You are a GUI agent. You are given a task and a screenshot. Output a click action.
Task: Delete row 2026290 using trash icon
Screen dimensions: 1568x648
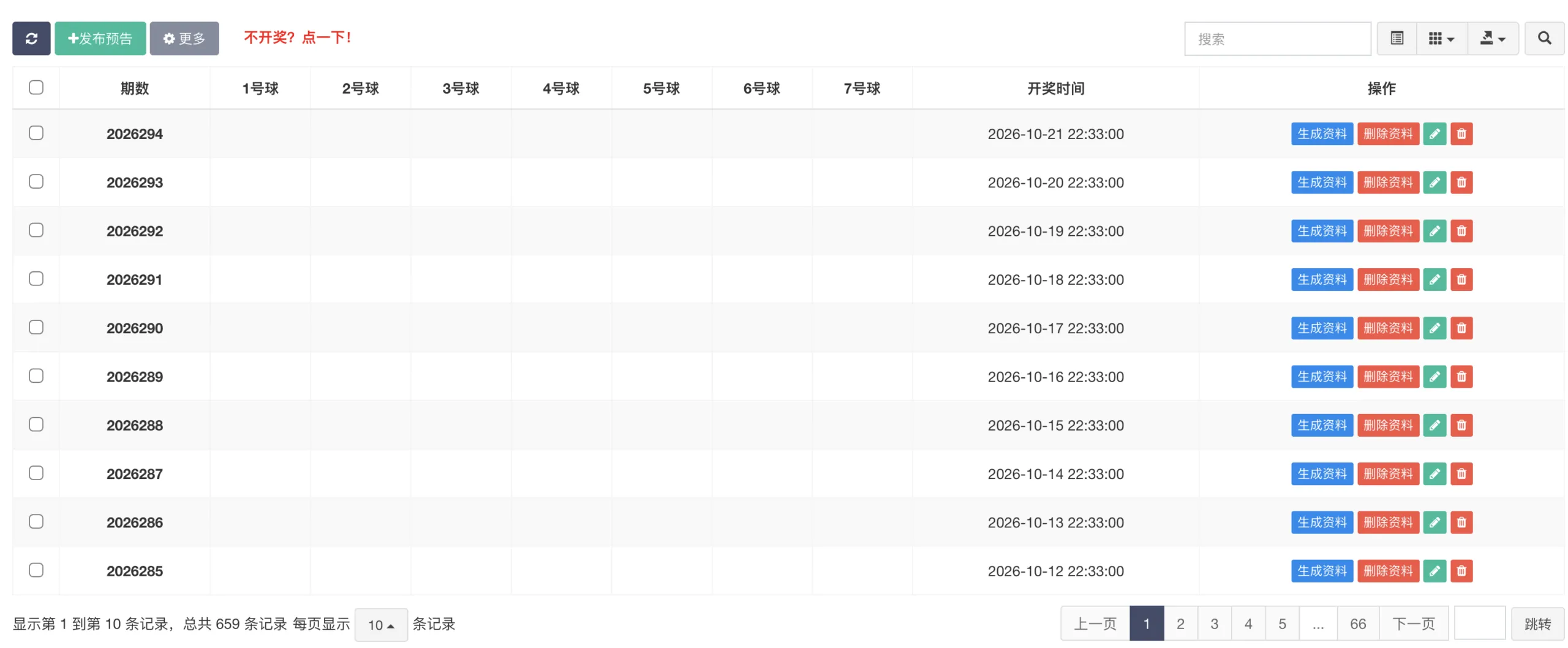1461,328
